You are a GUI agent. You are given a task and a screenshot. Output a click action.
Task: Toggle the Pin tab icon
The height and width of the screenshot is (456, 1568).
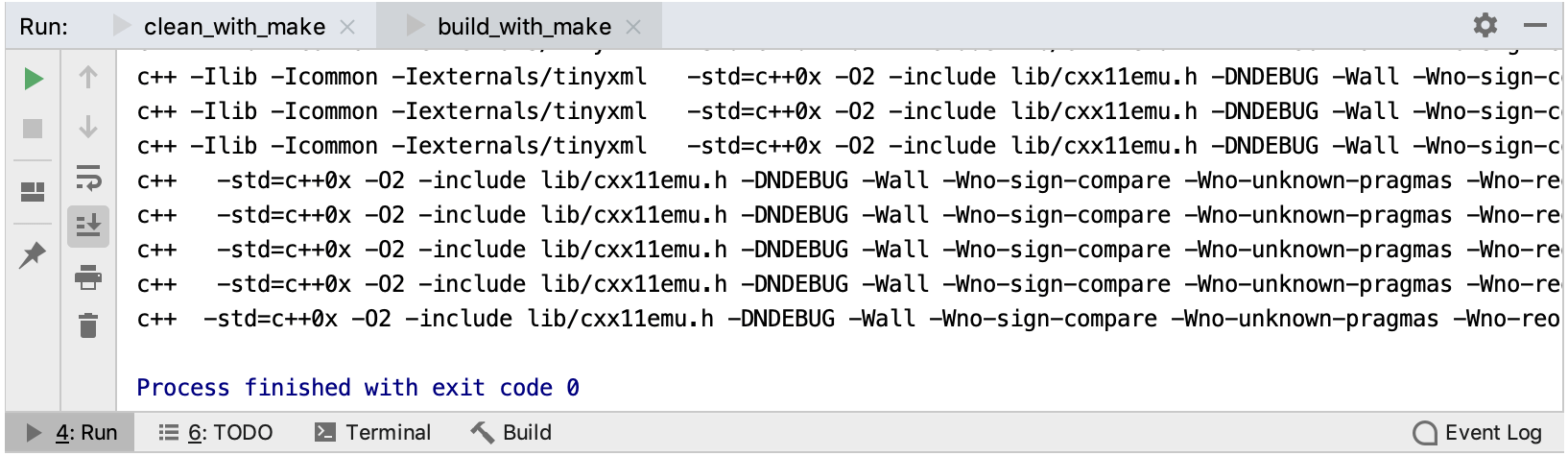tap(34, 254)
